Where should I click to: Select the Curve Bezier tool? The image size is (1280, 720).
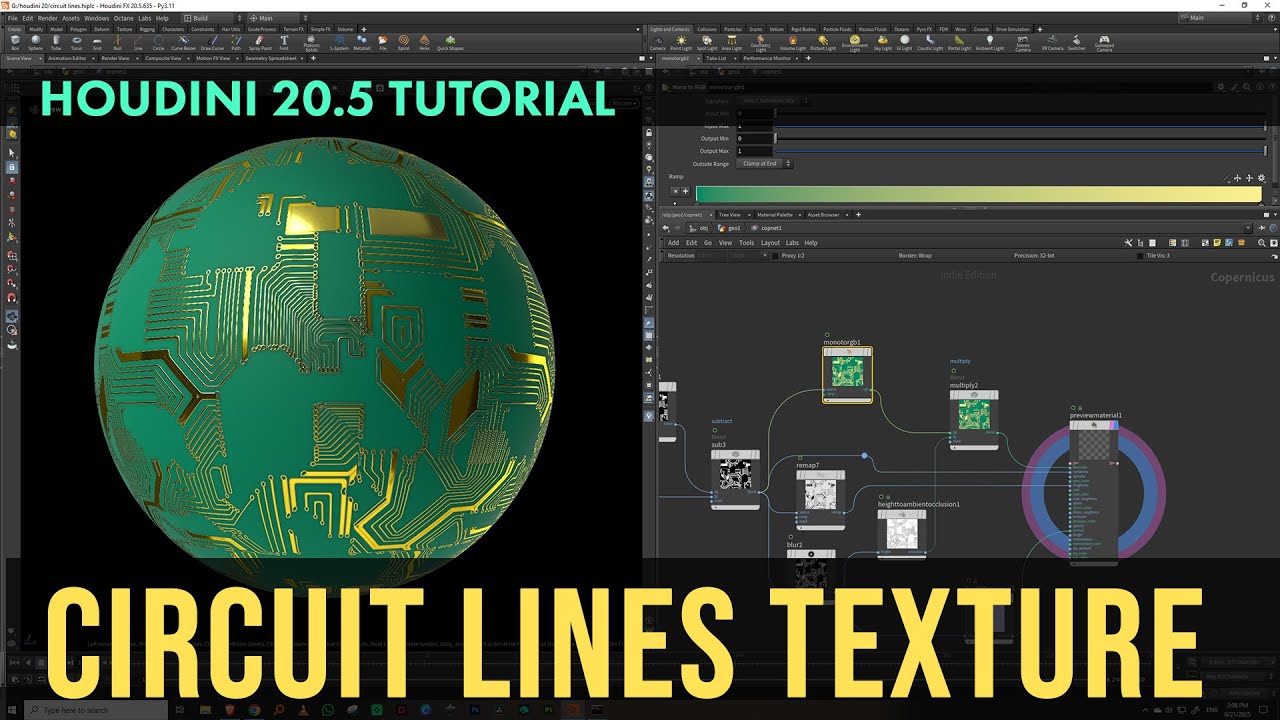pyautogui.click(x=183, y=43)
